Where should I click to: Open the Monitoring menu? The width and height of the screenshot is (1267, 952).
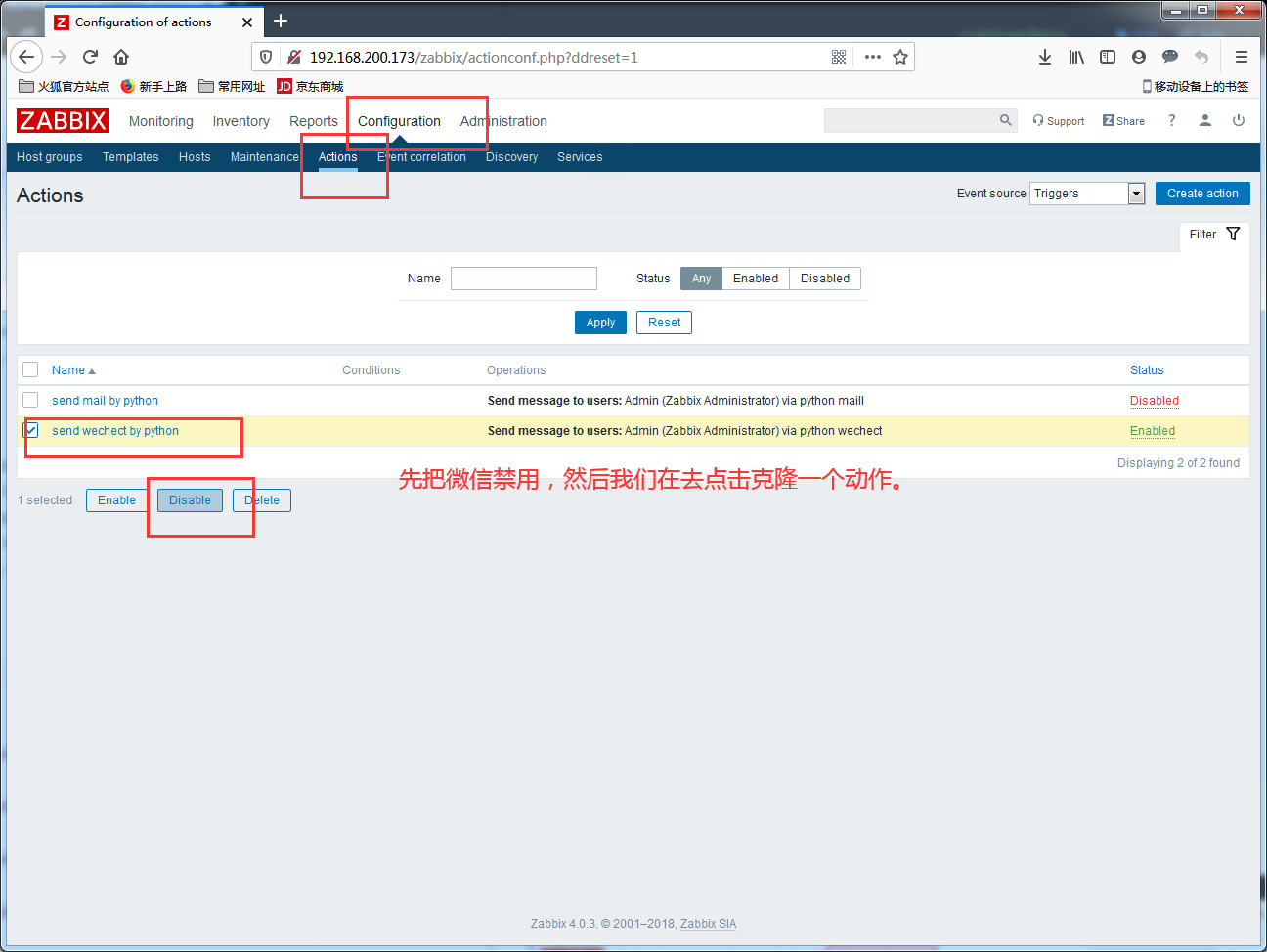pyautogui.click(x=161, y=121)
